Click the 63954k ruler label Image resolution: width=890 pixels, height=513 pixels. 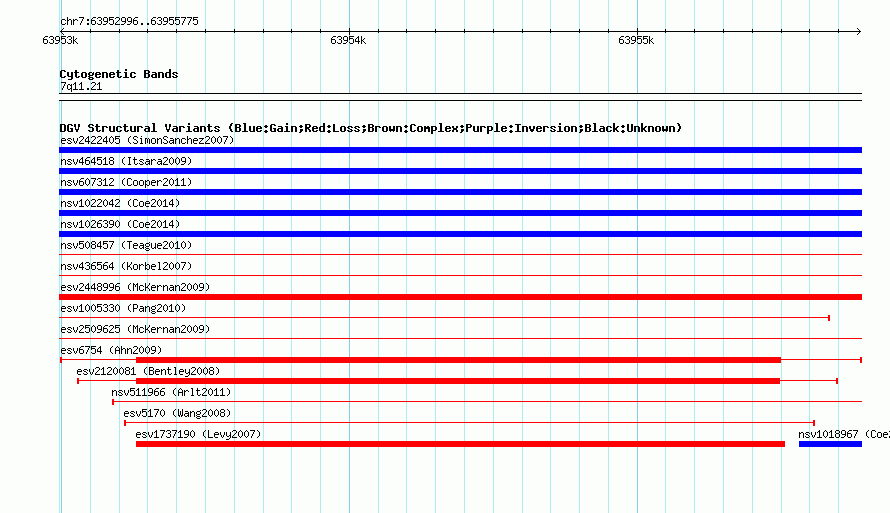(348, 40)
